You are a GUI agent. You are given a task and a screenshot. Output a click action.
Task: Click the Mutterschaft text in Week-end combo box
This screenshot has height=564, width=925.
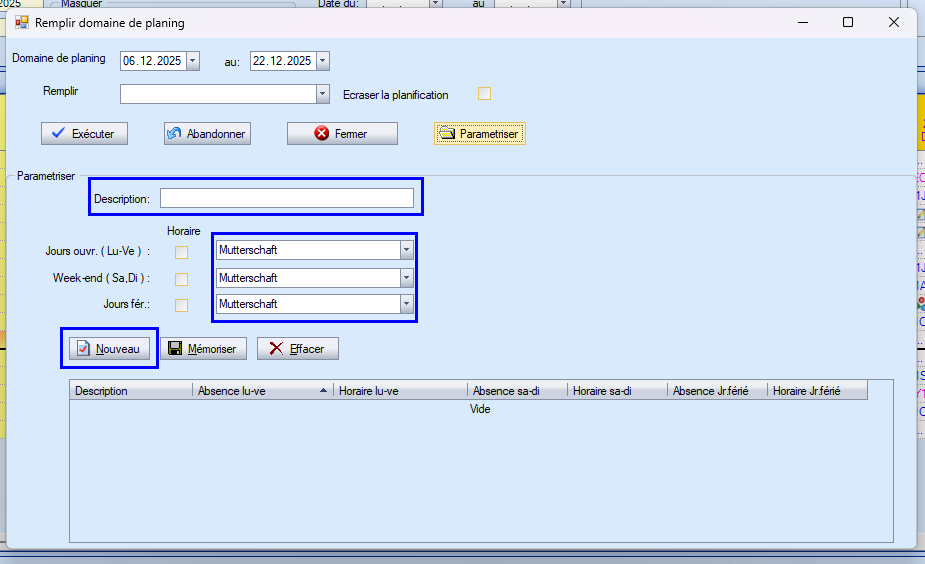pyautogui.click(x=248, y=278)
